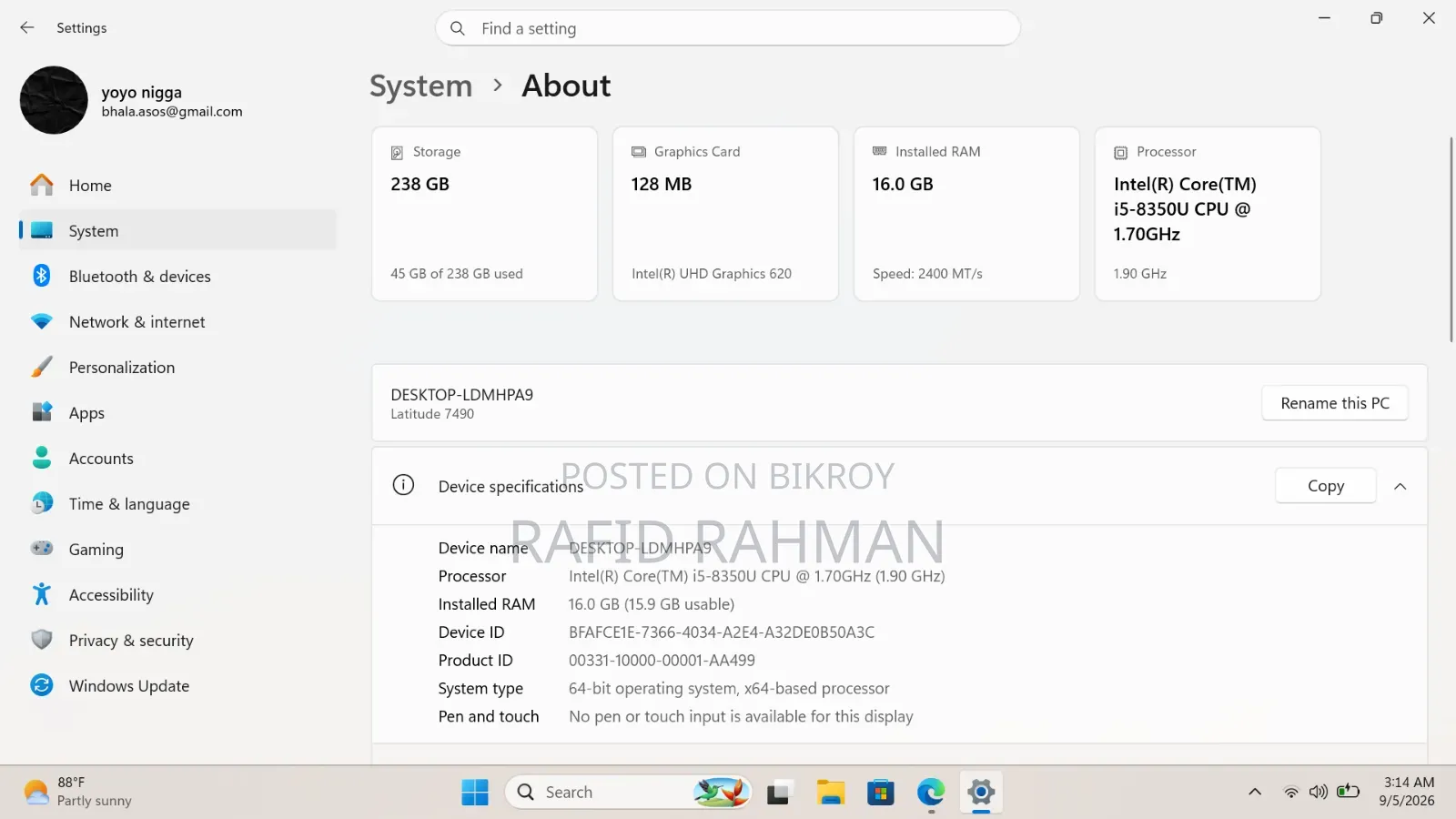
Task: Open Task View on taskbar
Action: point(778,793)
